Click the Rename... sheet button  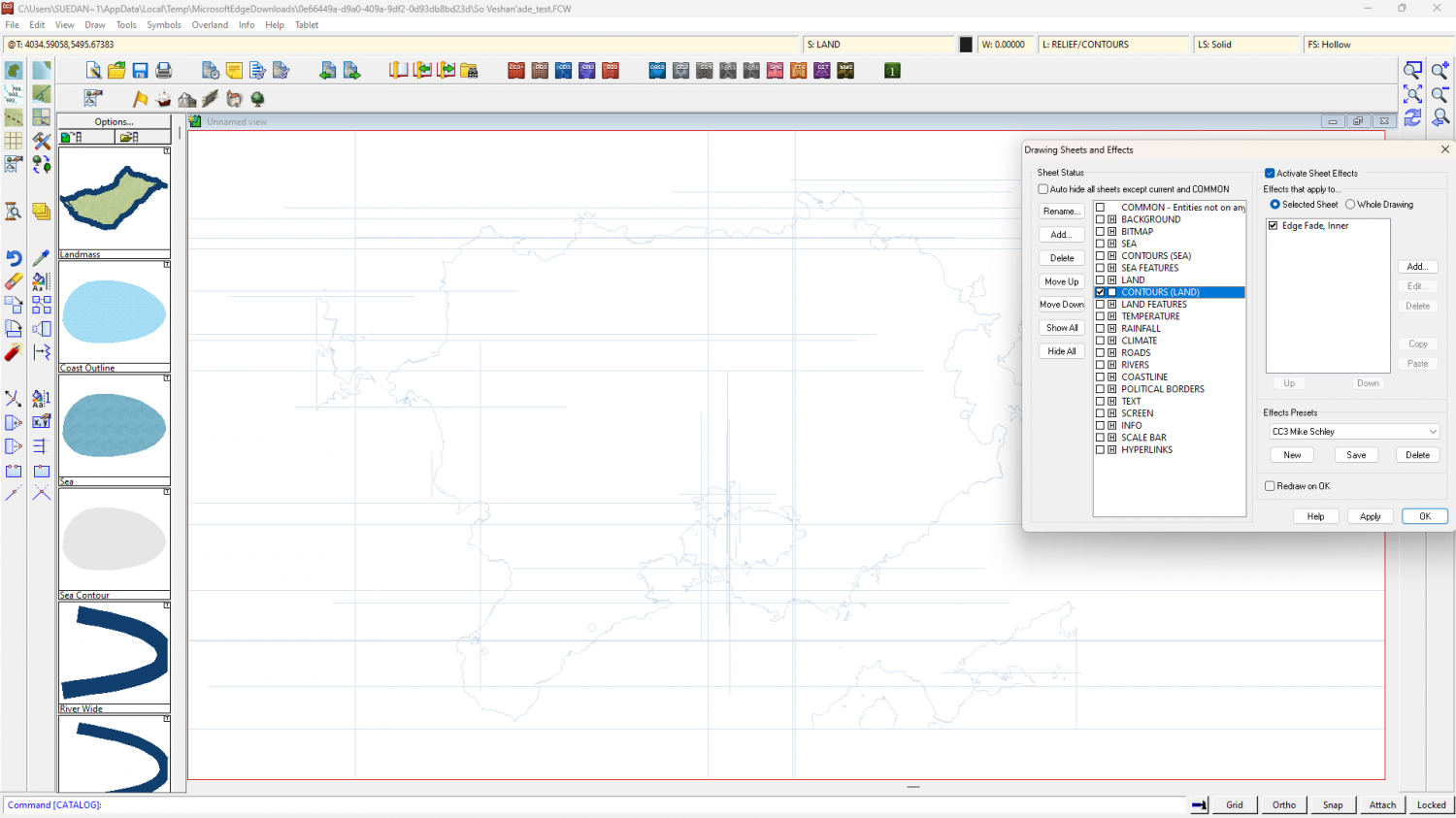pyautogui.click(x=1062, y=212)
